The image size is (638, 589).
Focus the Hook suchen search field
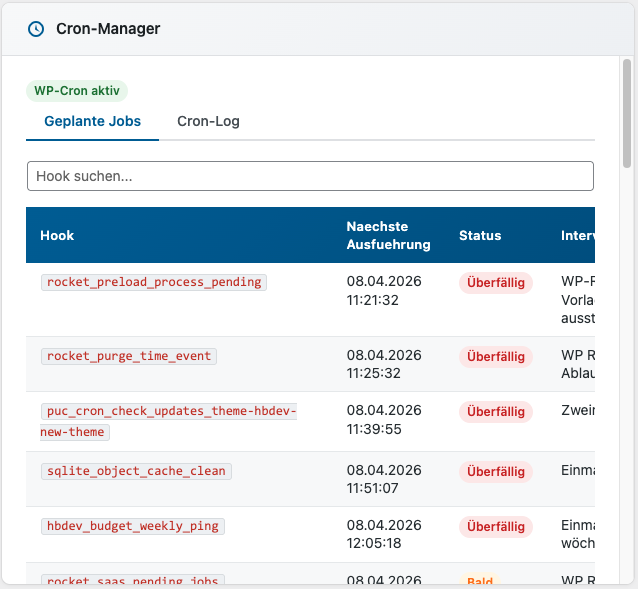[310, 176]
